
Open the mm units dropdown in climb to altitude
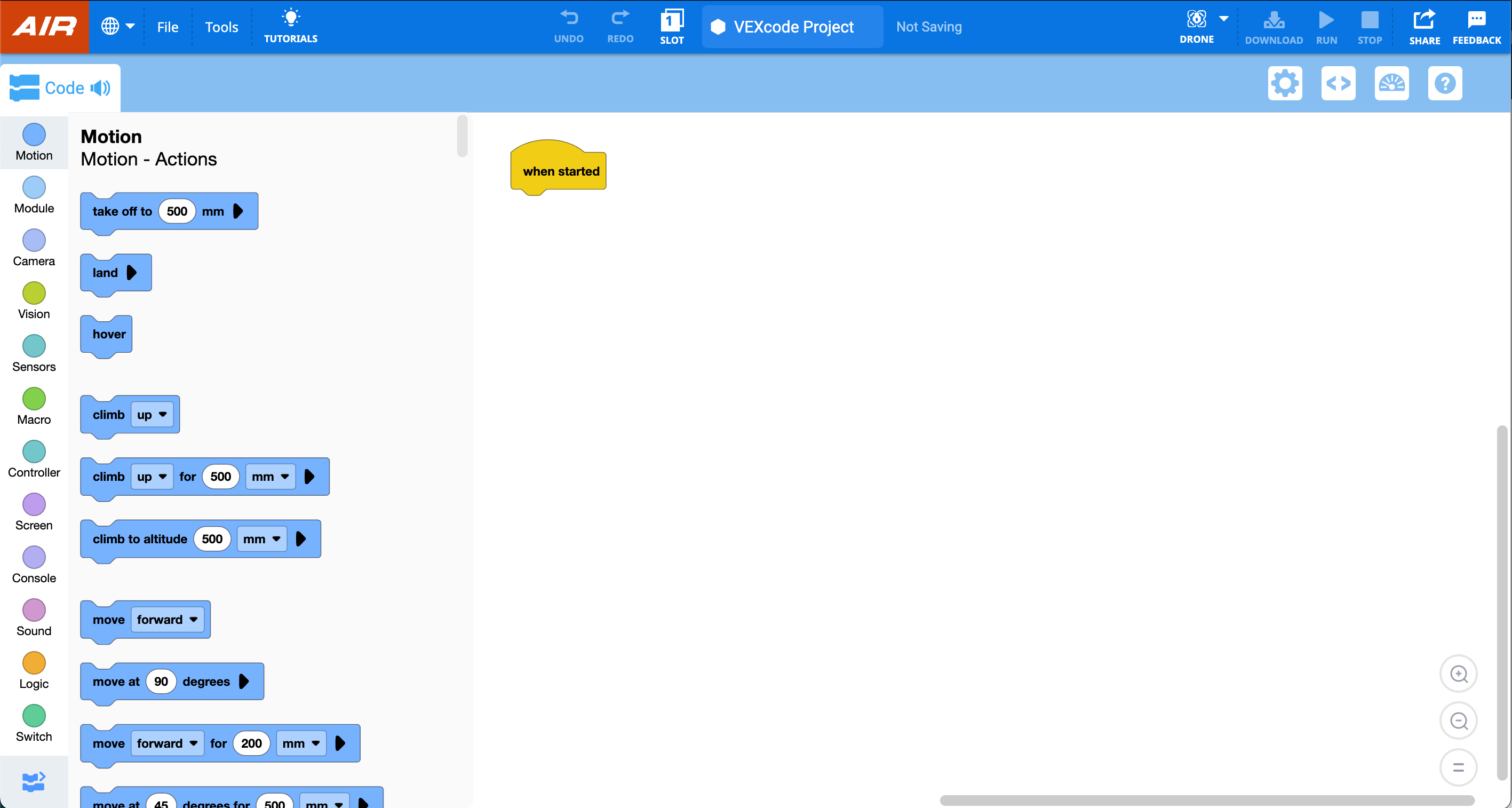click(x=262, y=538)
